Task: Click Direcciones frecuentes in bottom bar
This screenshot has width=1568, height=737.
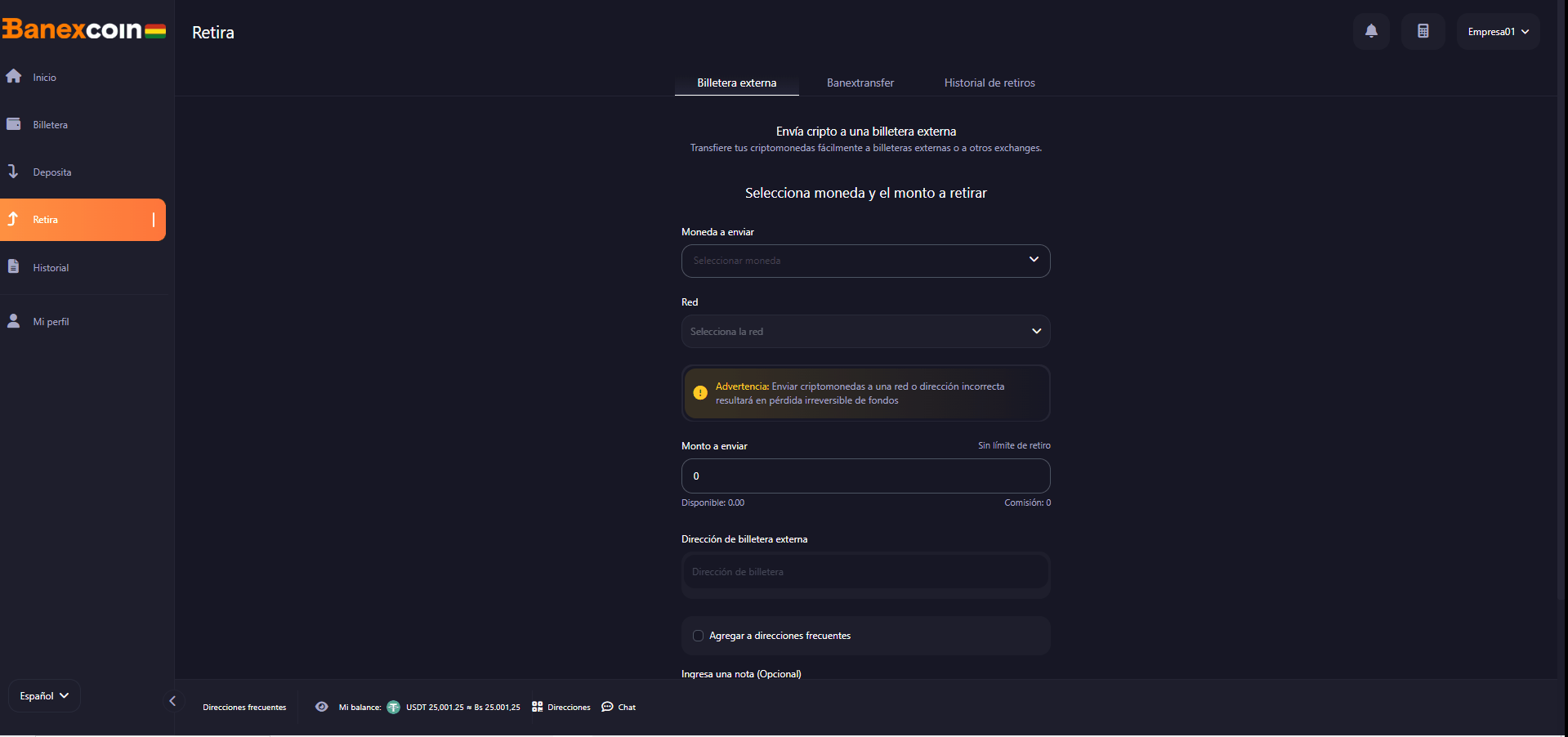Action: 244,708
